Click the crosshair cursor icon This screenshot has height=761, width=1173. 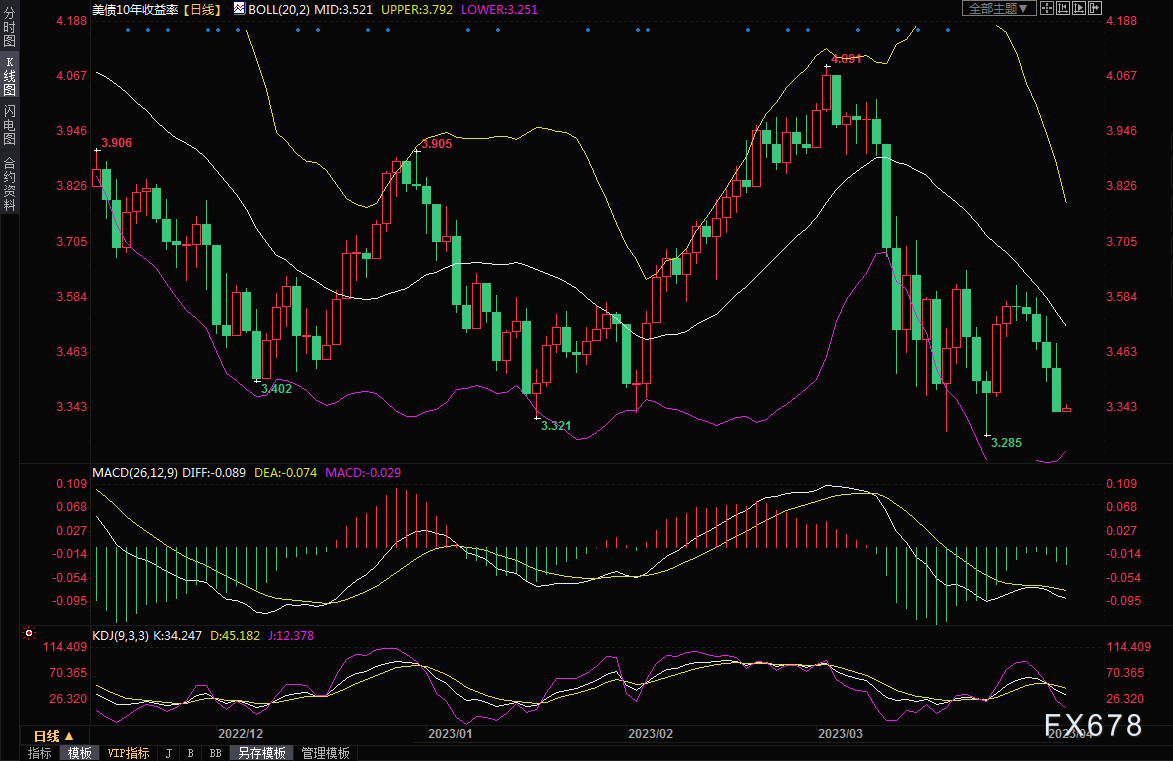coord(1047,8)
